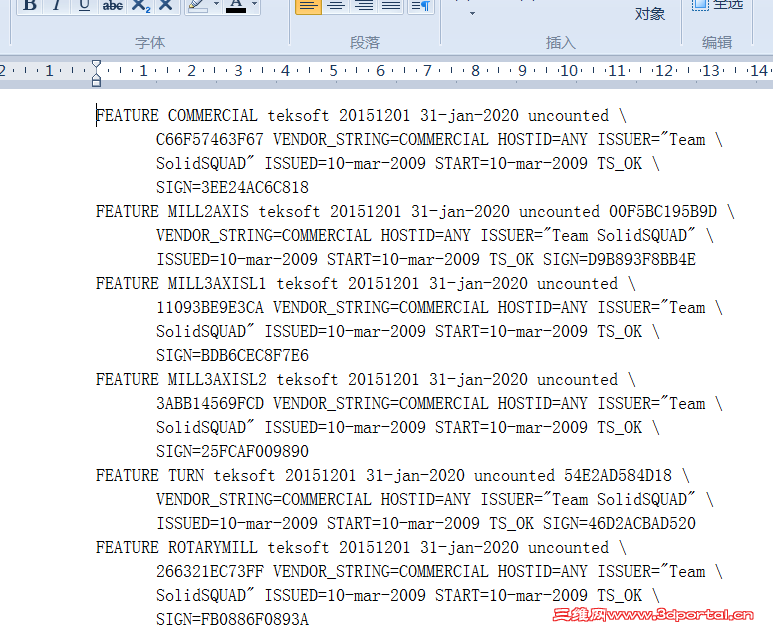
Task: Click the text SIGN=D9B893F8BB4E
Action: [x=619, y=259]
